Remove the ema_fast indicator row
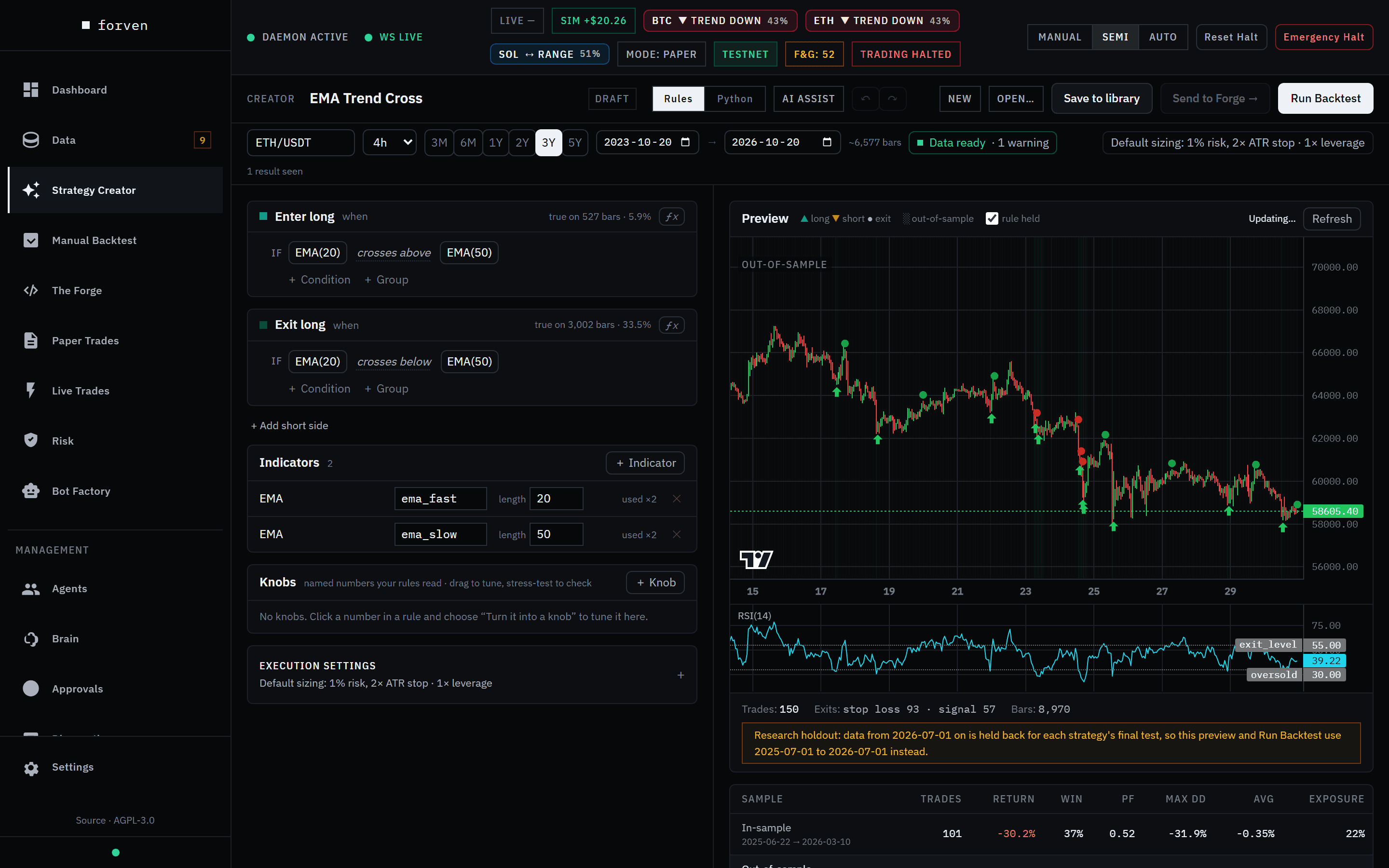Viewport: 1389px width, 868px height. tap(677, 499)
